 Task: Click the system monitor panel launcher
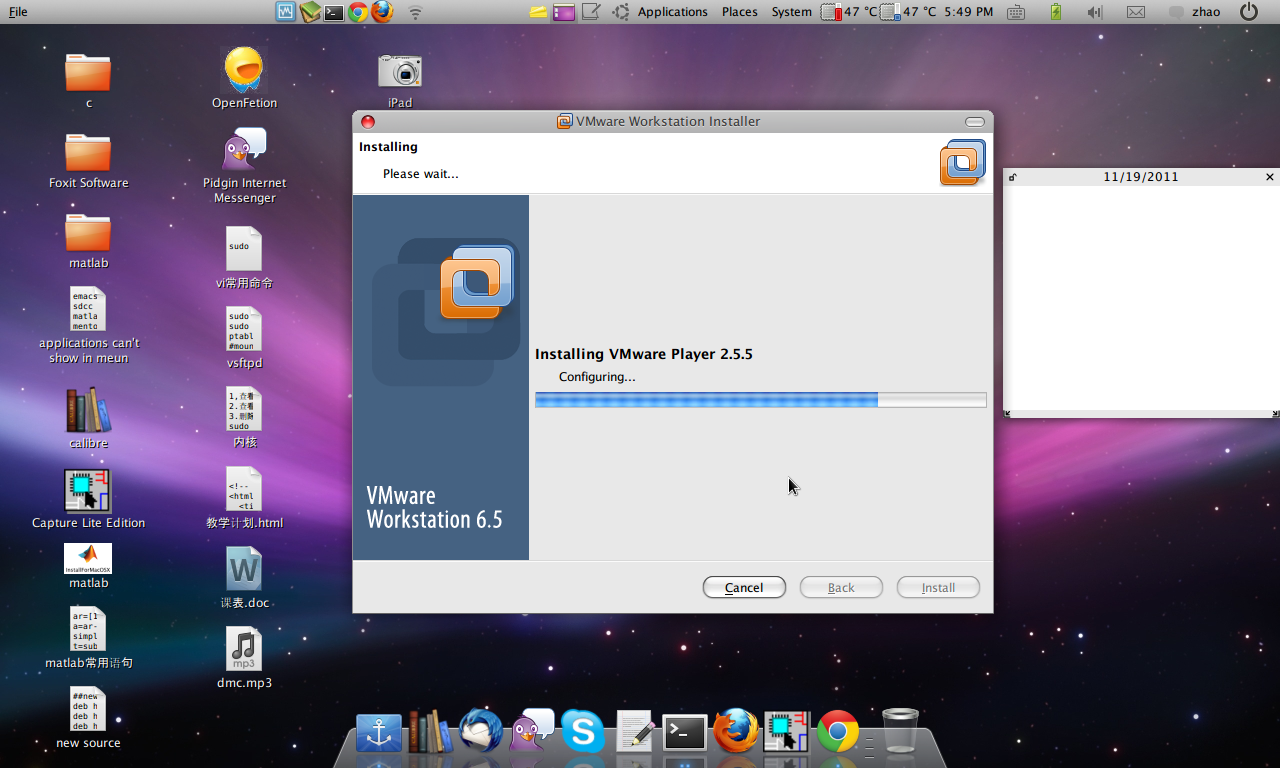pos(286,12)
